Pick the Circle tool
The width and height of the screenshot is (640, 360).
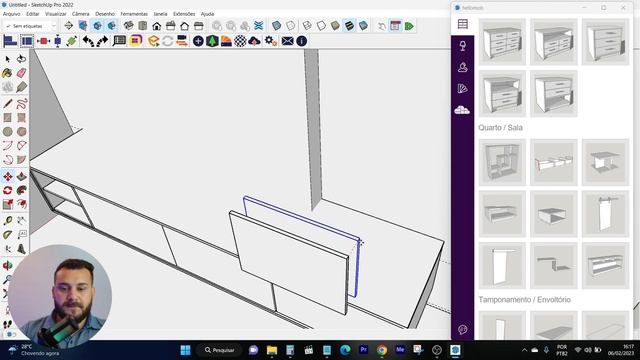(x=7, y=131)
